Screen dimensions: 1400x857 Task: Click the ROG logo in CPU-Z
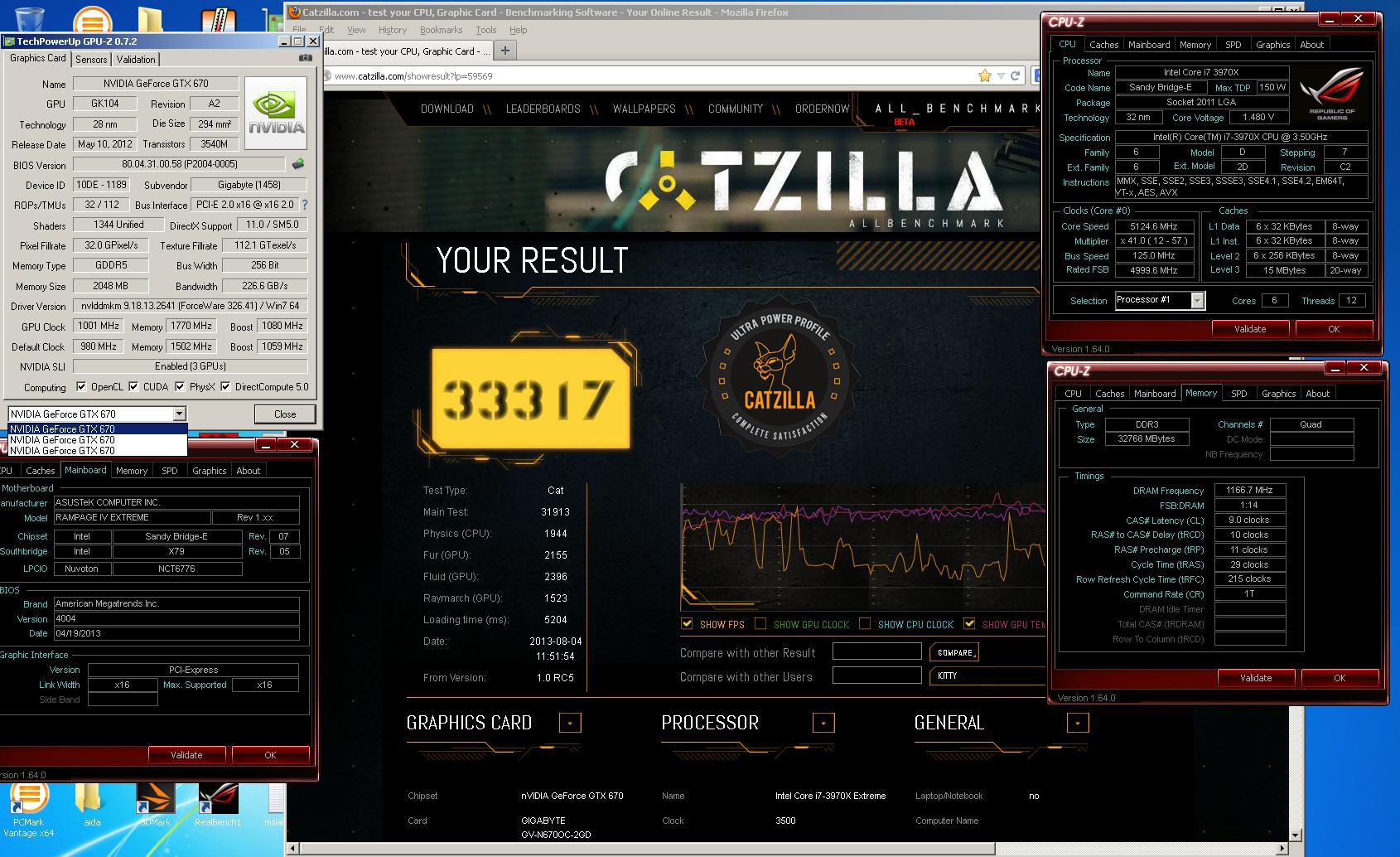[x=1331, y=93]
